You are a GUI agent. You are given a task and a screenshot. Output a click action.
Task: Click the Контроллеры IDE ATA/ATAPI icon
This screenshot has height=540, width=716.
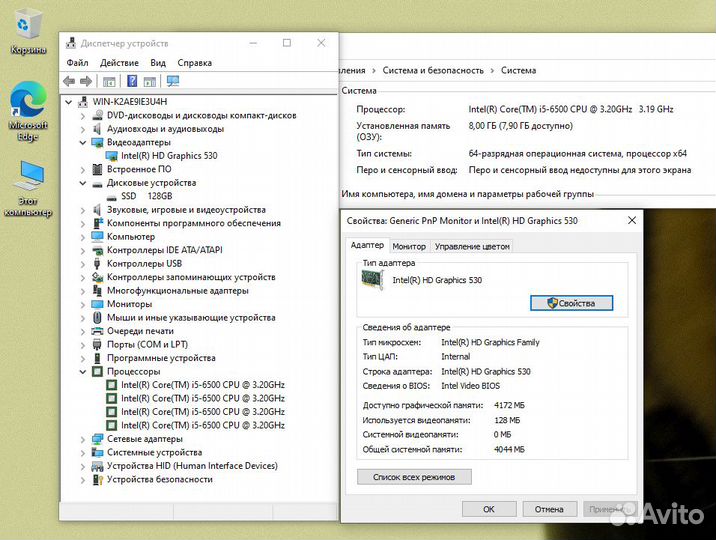click(97, 250)
